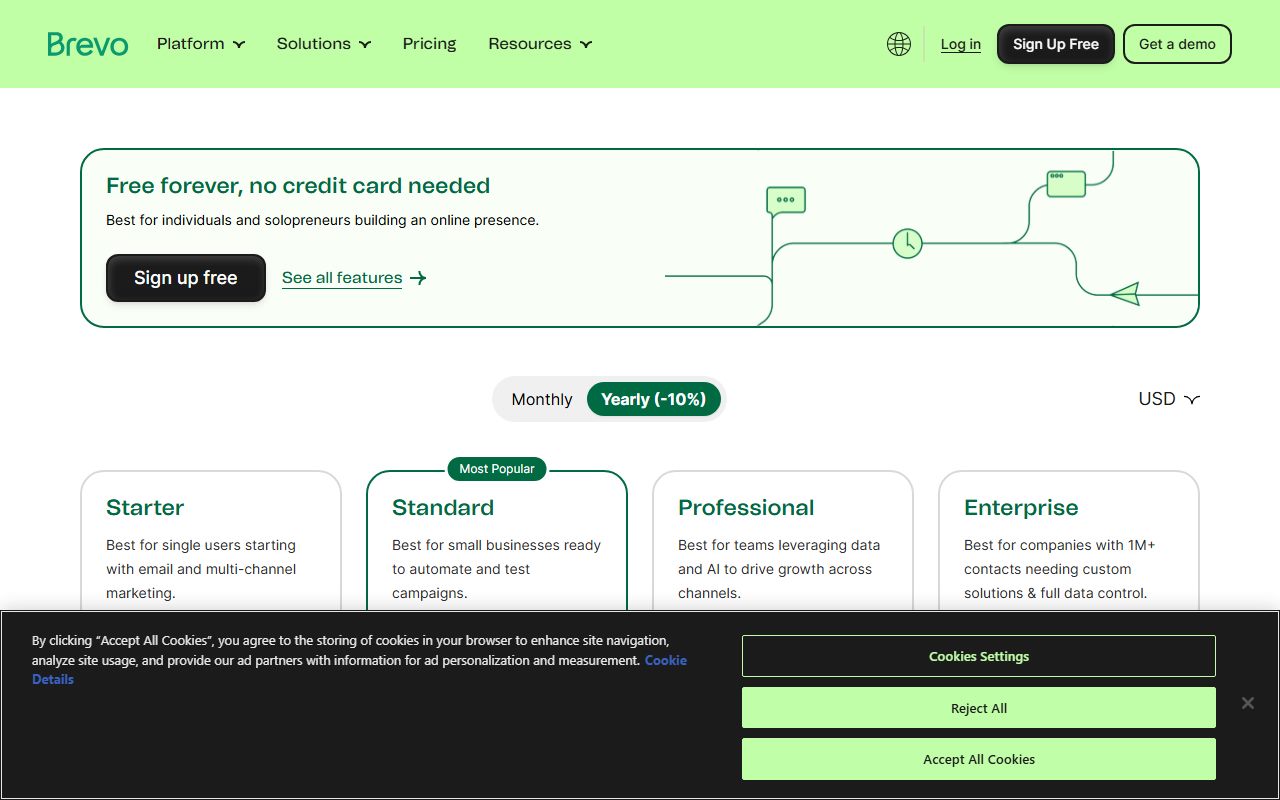Click the Get a demo button

point(1177,44)
